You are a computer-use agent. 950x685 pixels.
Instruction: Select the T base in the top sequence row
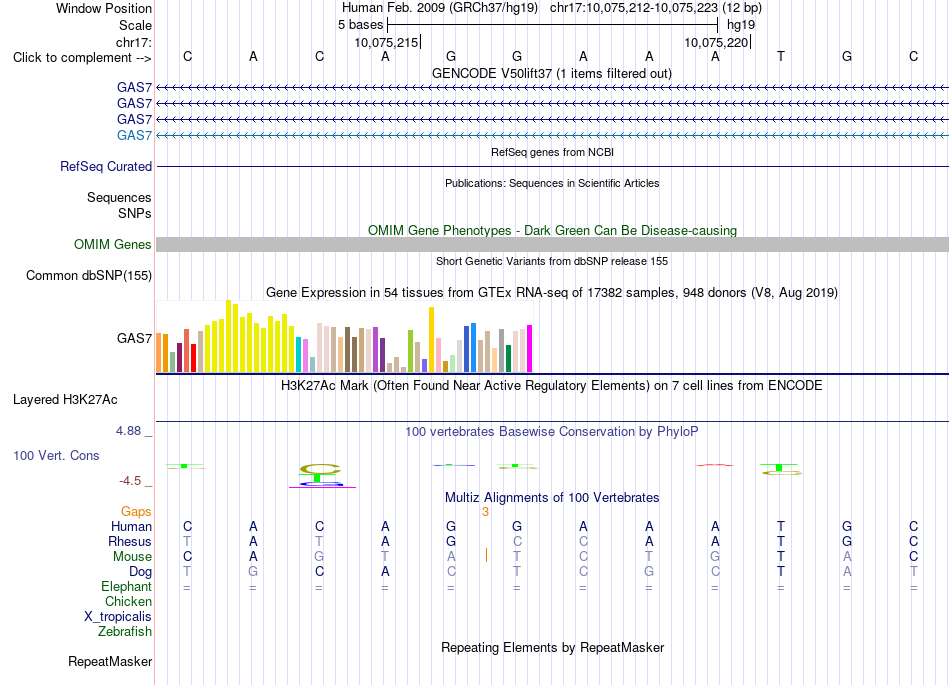(x=781, y=56)
